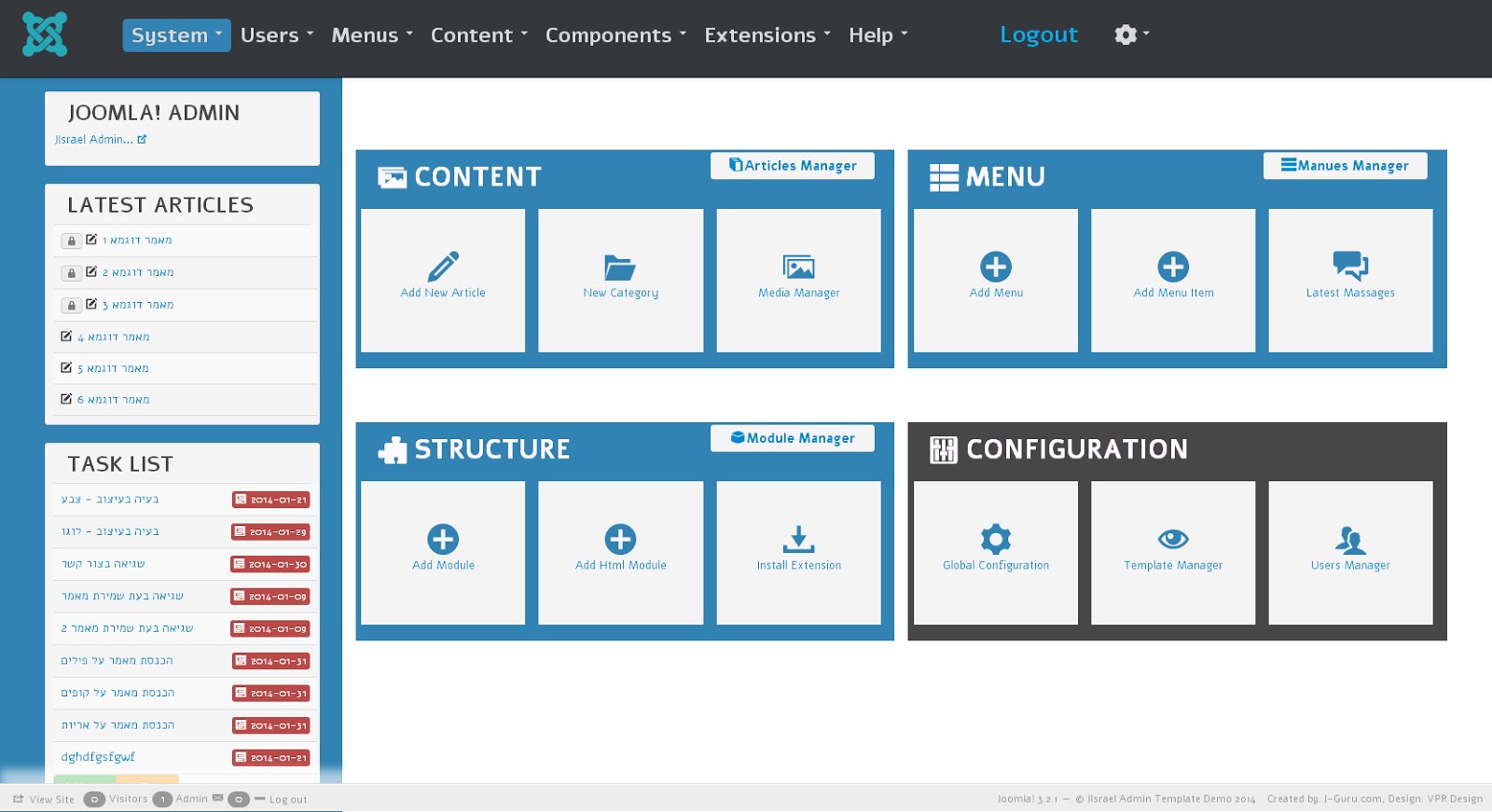Viewport: 1492px width, 812px height.
Task: Click the Admin count badge showing 1
Action: (x=162, y=799)
